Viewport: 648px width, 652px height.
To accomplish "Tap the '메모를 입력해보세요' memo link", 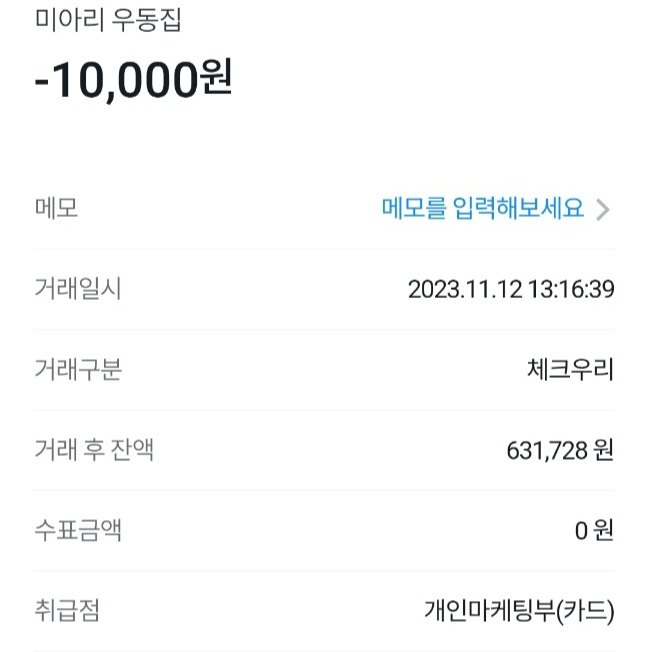I will [482, 208].
